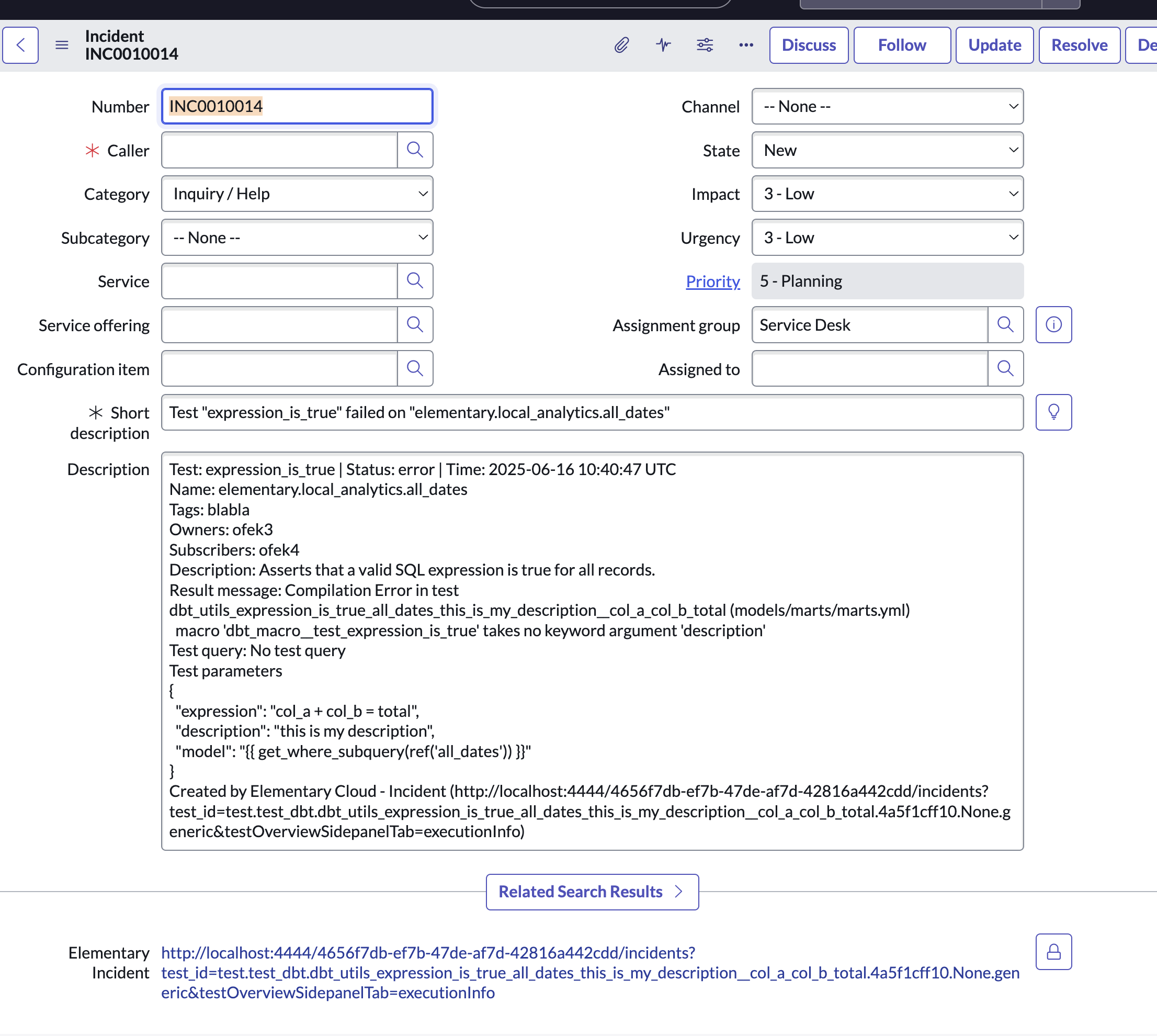Click the 'Test query: No test query' line
The height and width of the screenshot is (1036, 1157).
pyautogui.click(x=257, y=650)
